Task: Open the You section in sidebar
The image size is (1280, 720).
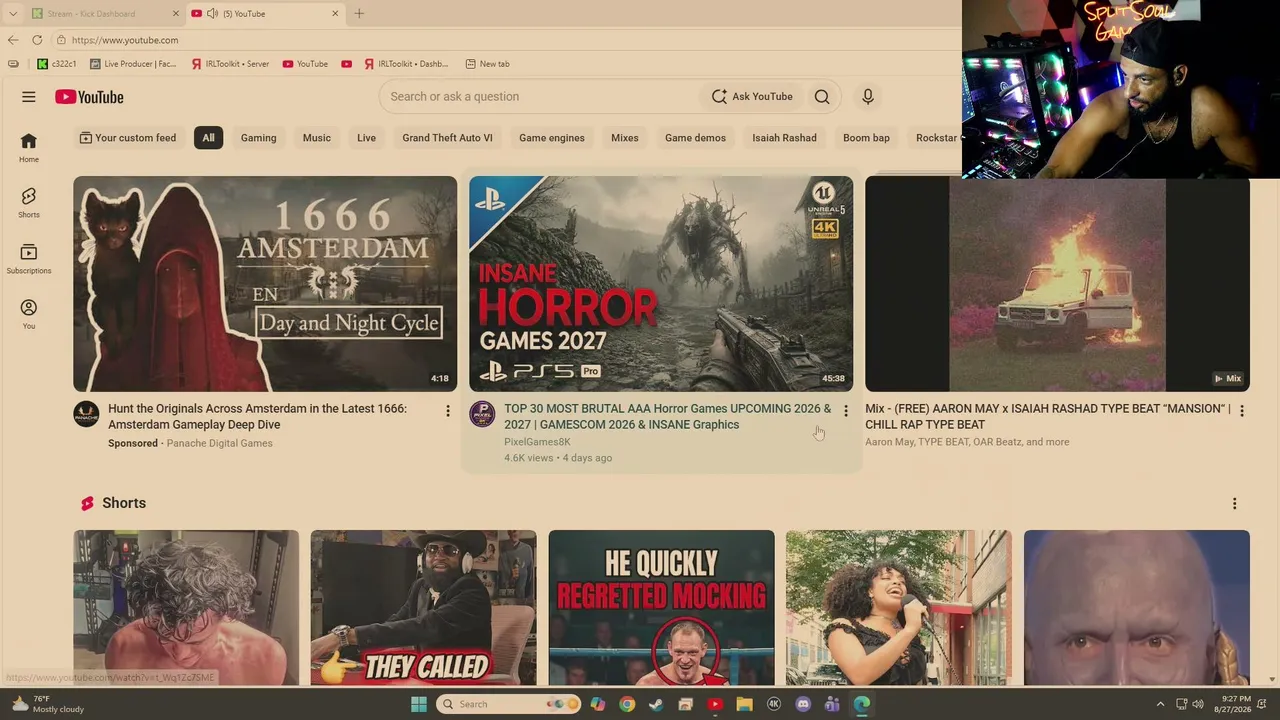Action: [29, 315]
